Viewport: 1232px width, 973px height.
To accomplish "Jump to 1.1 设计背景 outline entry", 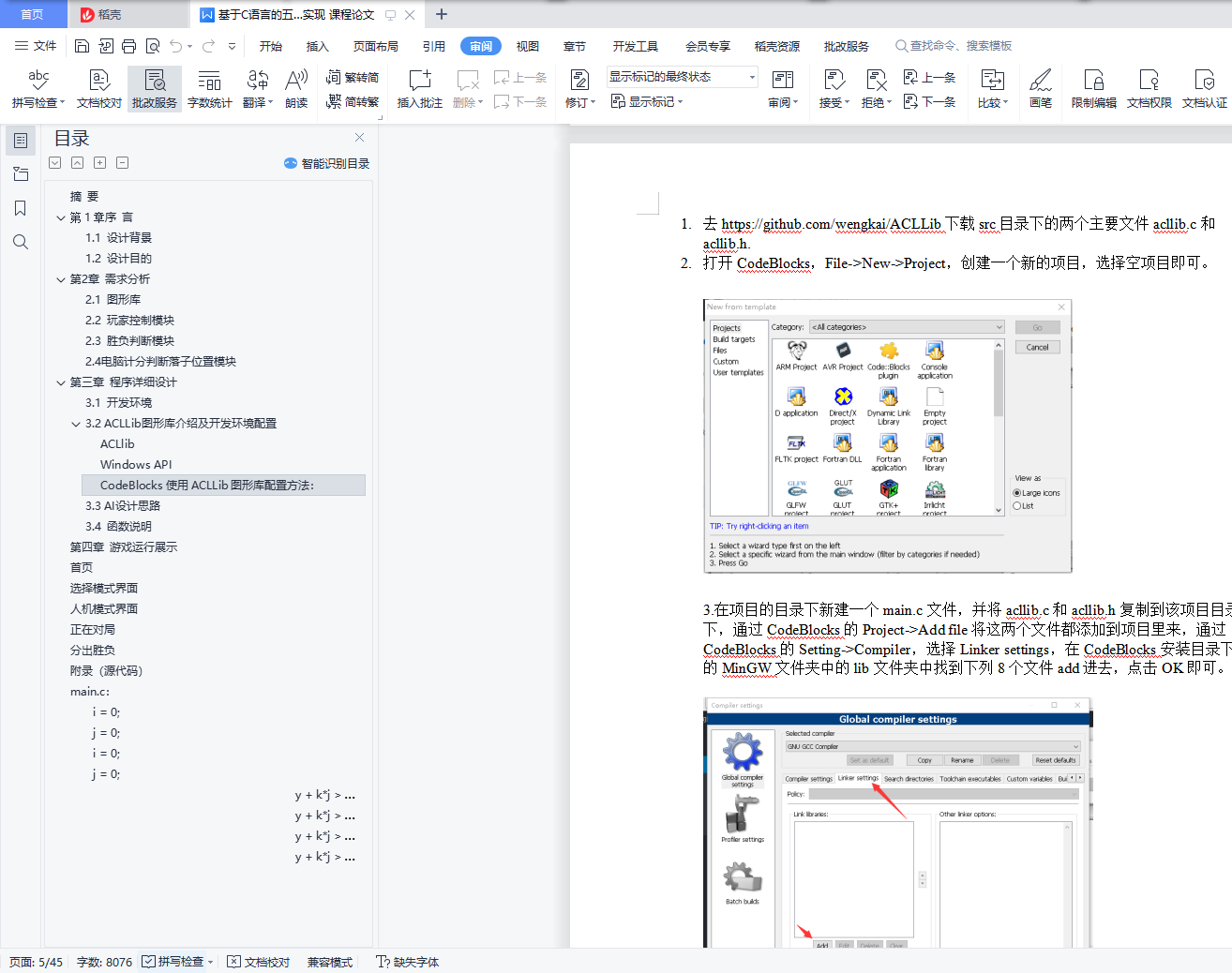I will pos(118,238).
